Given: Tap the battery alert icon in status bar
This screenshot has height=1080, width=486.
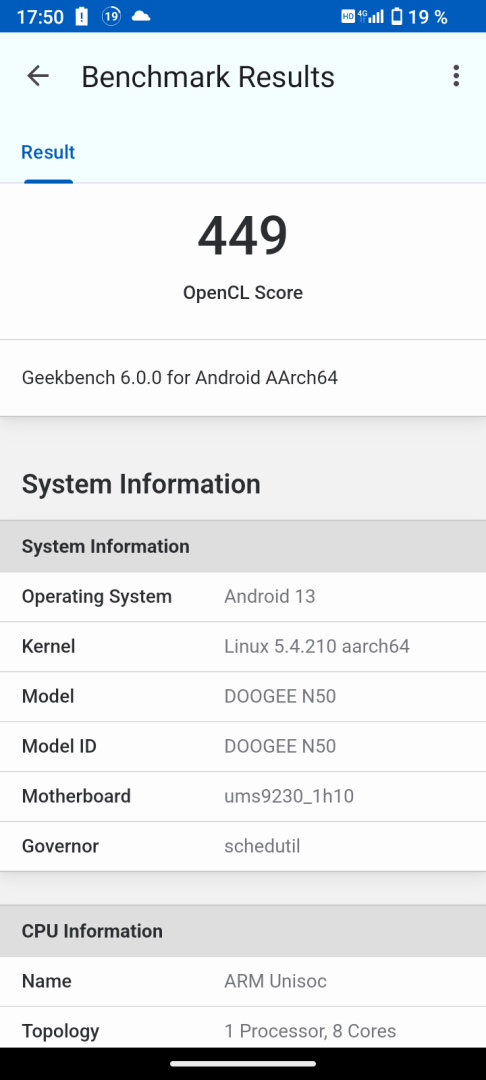Looking at the screenshot, I should point(82,17).
